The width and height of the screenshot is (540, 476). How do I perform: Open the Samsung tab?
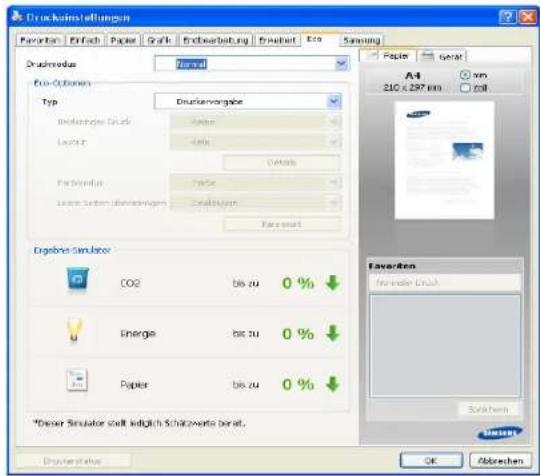(362, 40)
